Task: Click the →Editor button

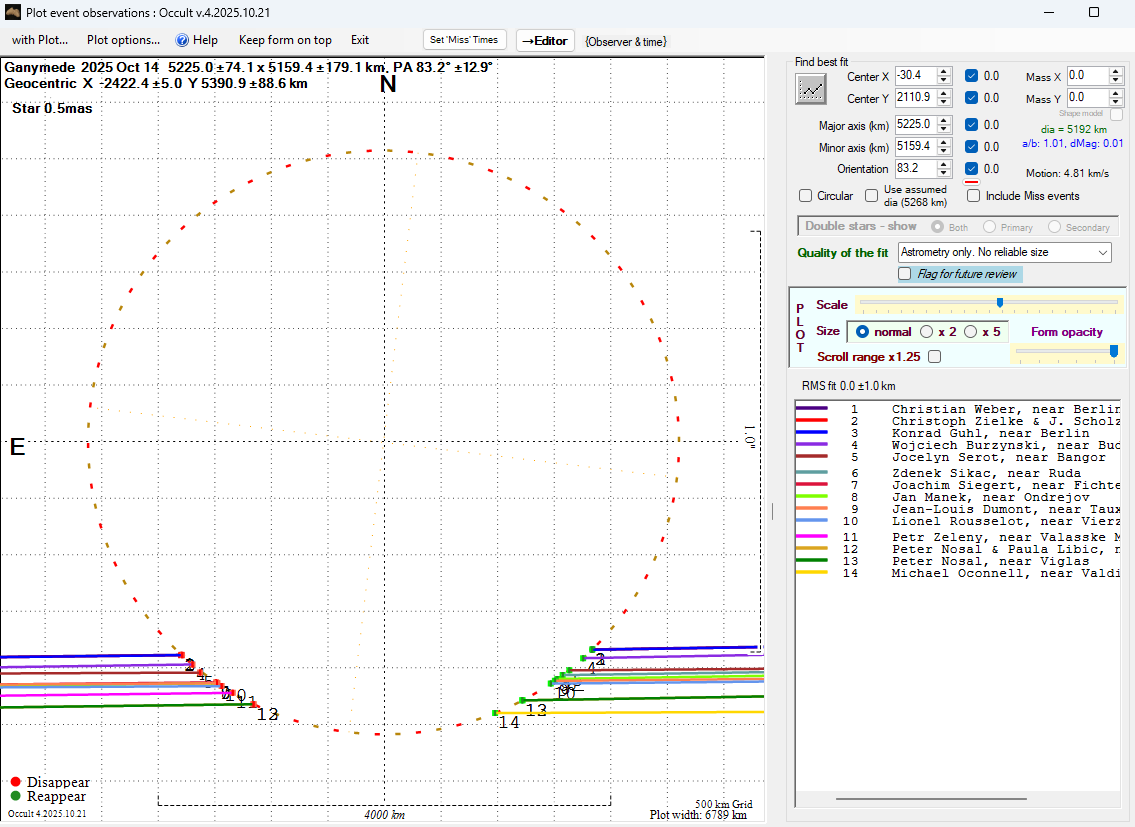Action: coord(545,41)
